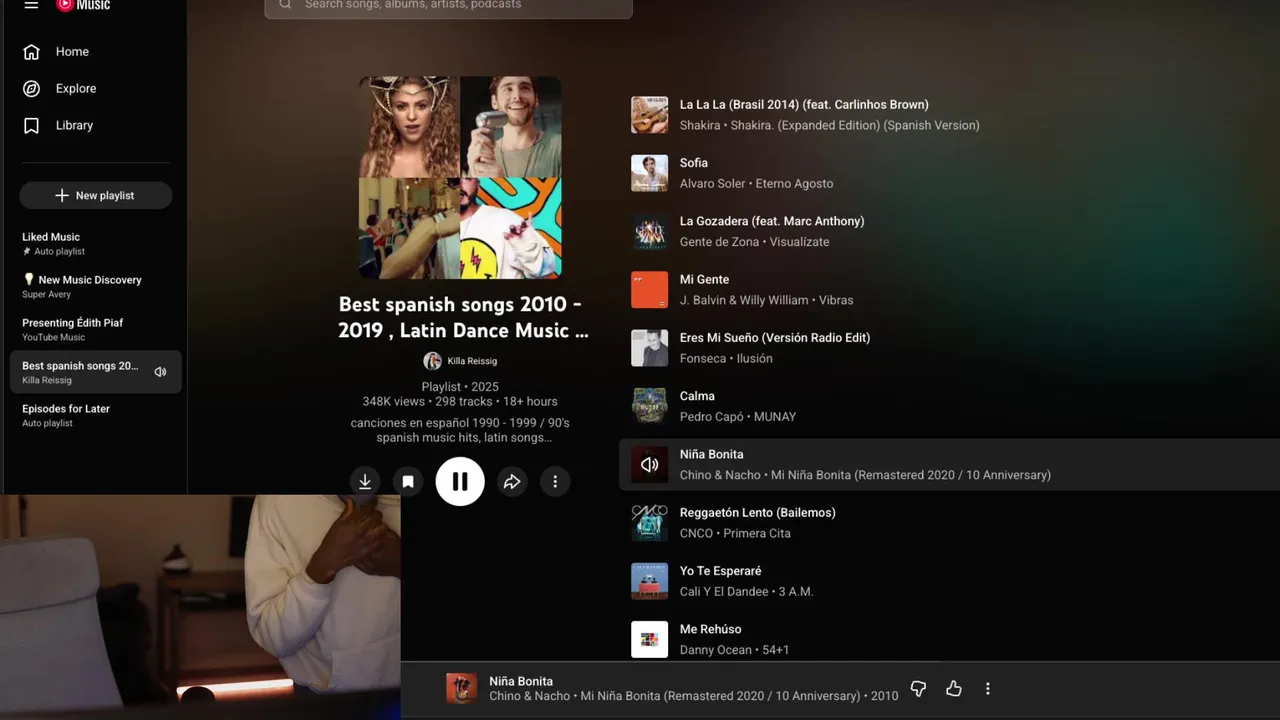
Task: Download the playlist
Action: click(365, 482)
